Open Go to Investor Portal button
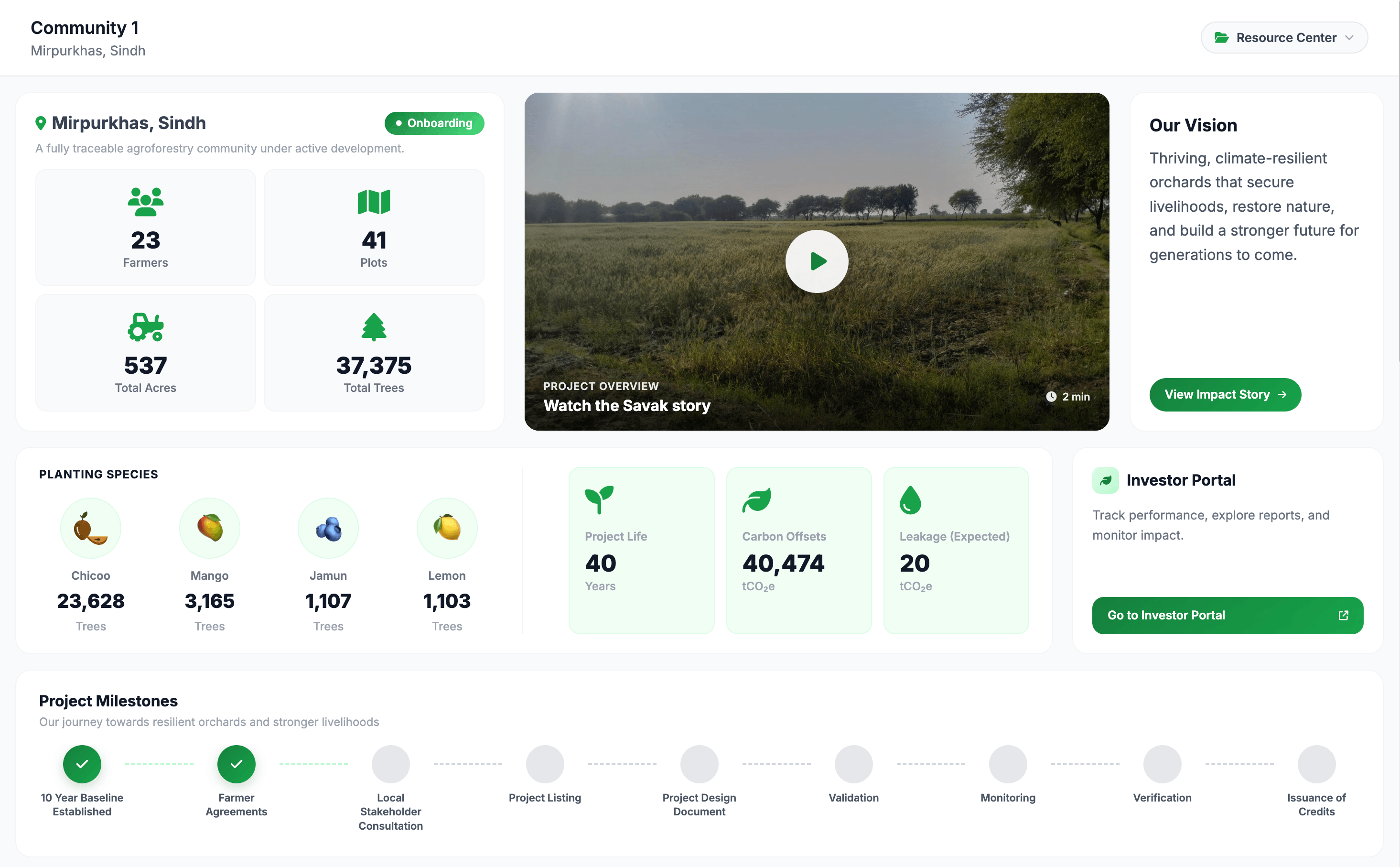The height and width of the screenshot is (867, 1400). point(1227,615)
